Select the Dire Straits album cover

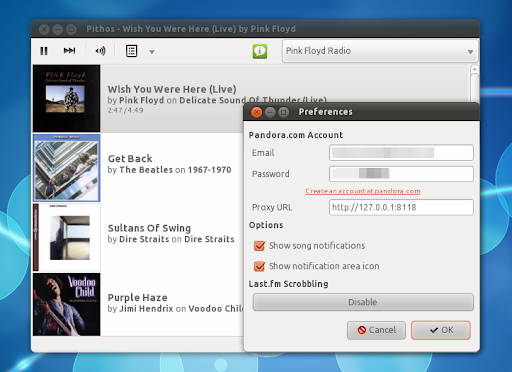click(66, 237)
